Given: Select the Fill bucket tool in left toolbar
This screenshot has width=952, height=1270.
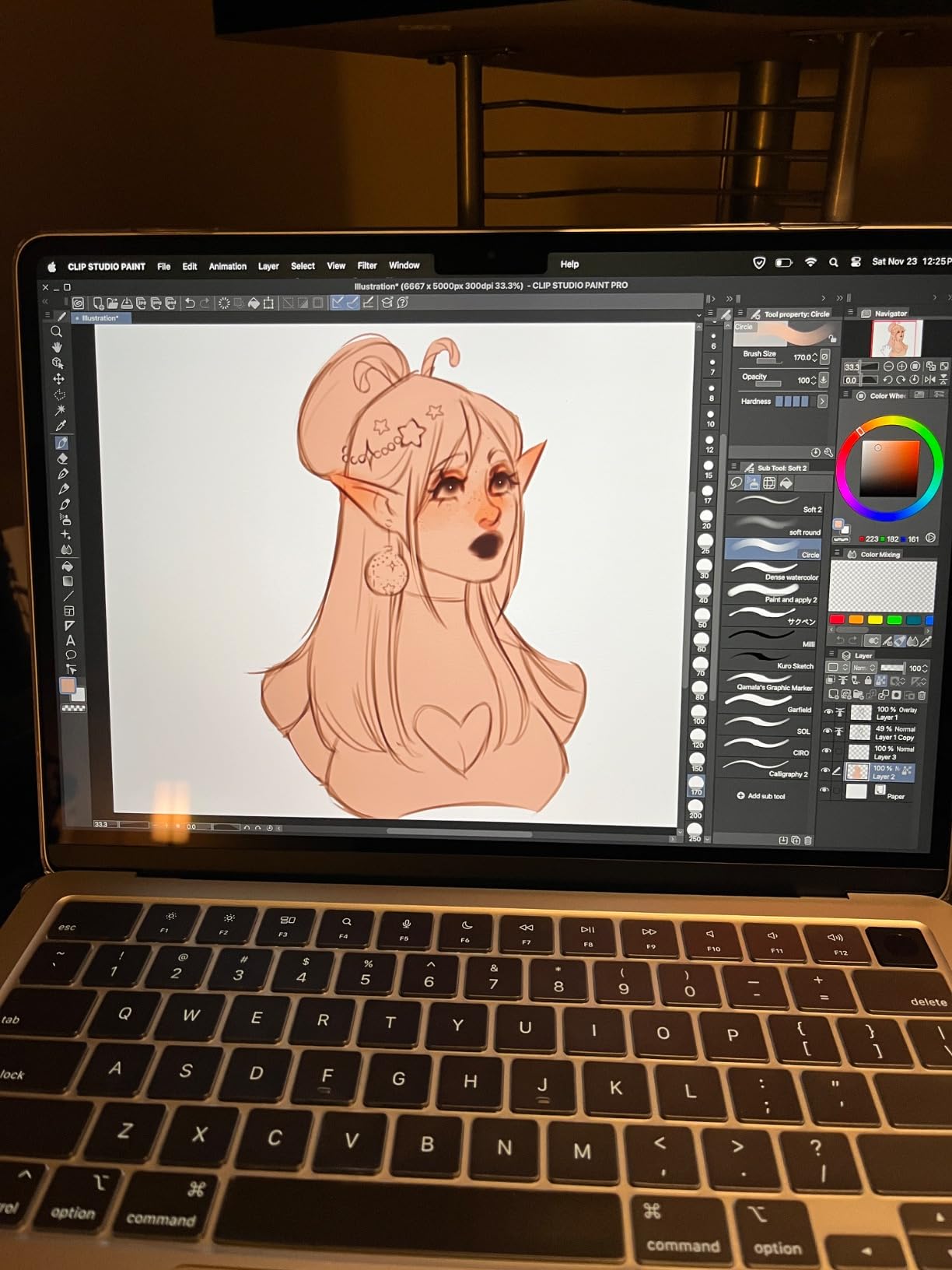Looking at the screenshot, I should (x=67, y=566).
